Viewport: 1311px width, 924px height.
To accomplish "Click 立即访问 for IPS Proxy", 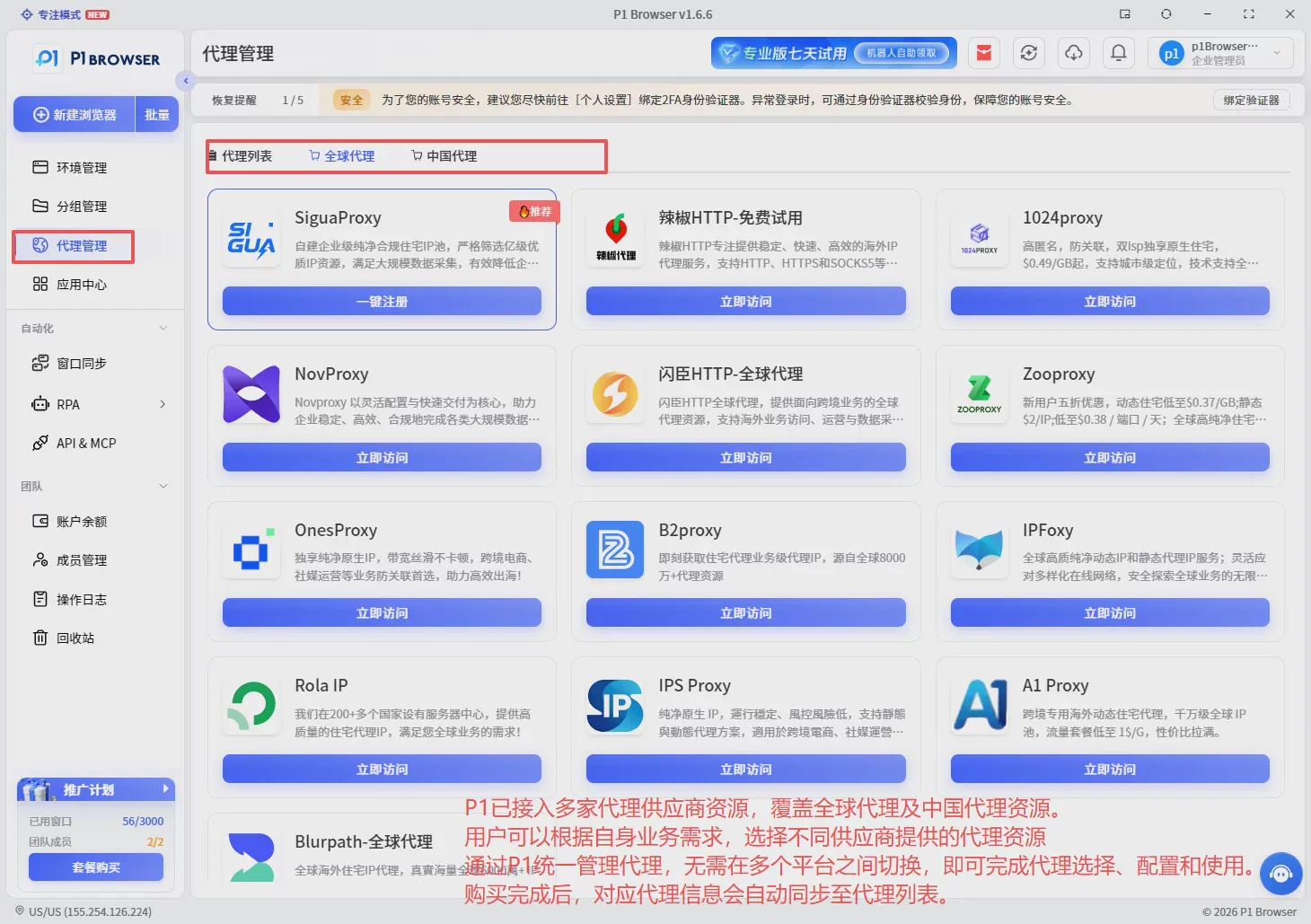I will (745, 769).
